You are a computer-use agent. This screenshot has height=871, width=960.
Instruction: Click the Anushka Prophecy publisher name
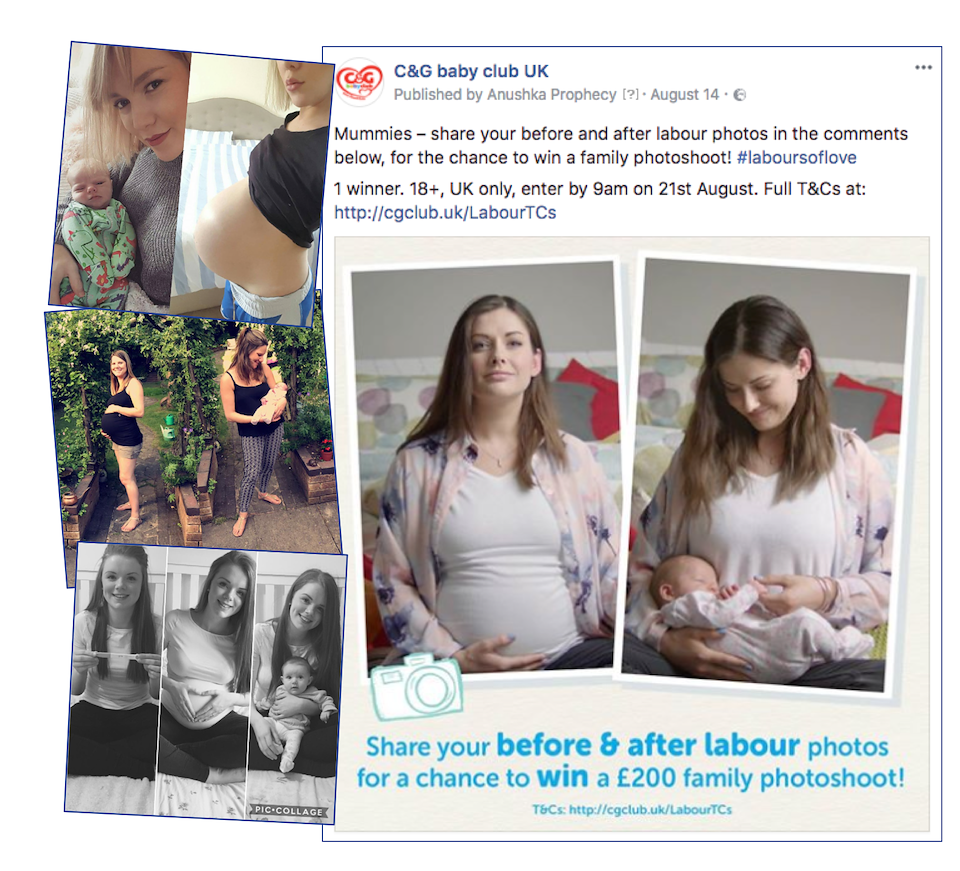pyautogui.click(x=552, y=95)
